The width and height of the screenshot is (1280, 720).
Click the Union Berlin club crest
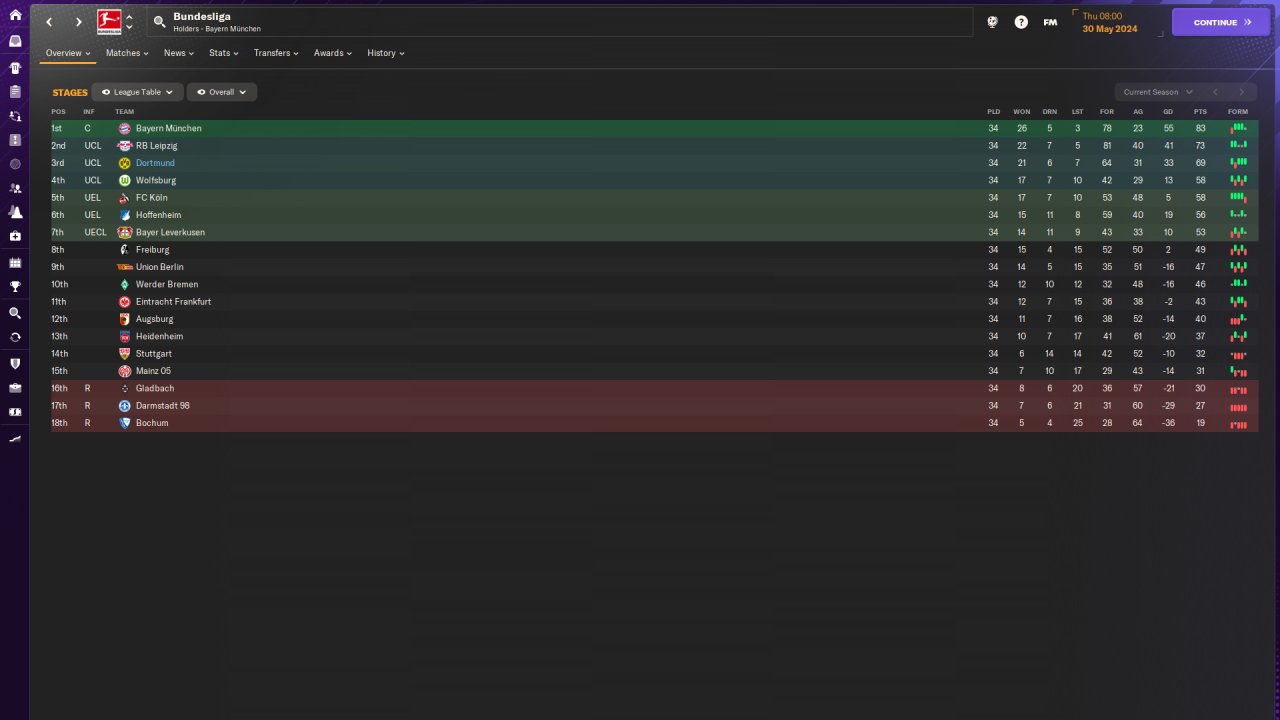124,267
